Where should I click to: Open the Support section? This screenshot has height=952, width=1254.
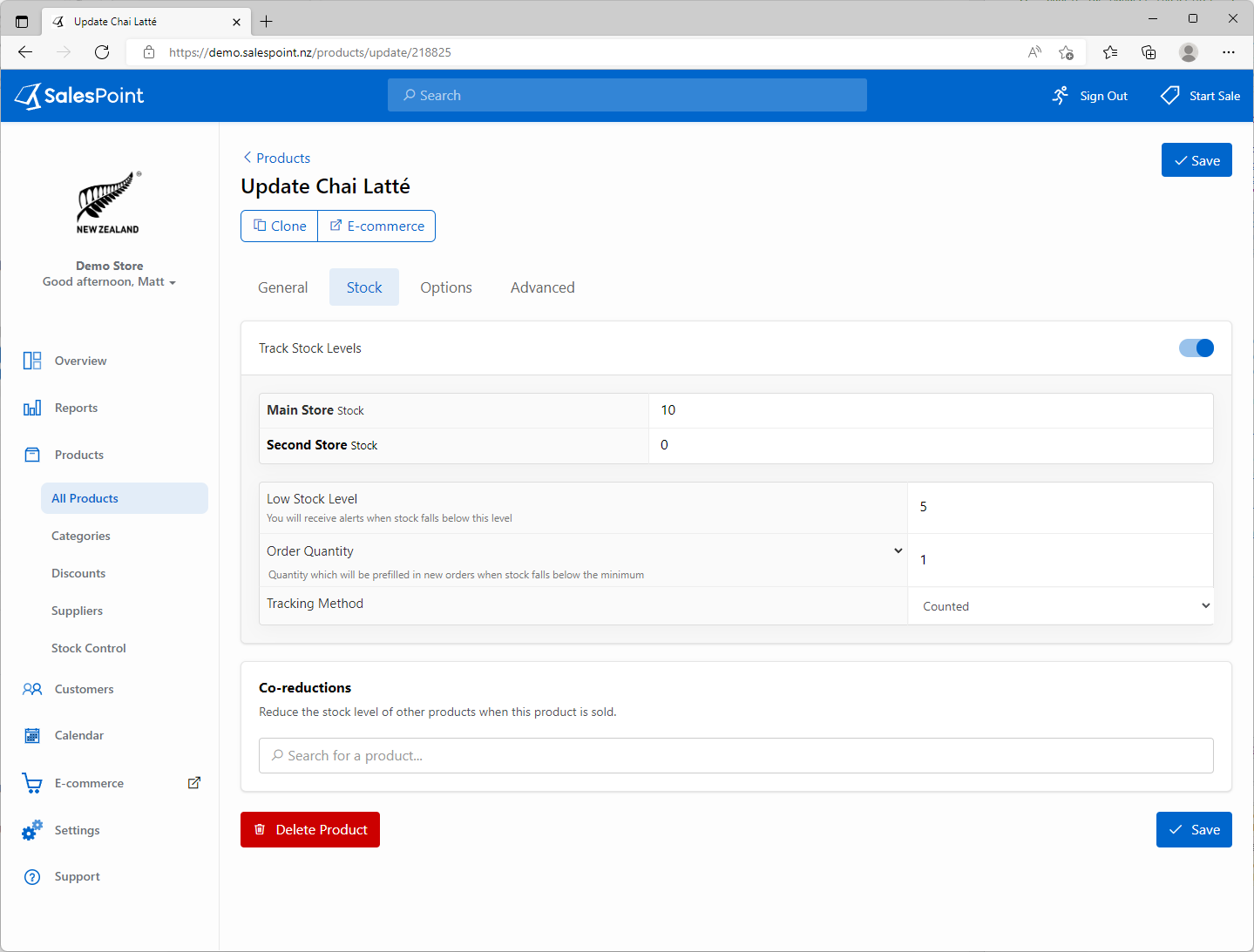77,875
